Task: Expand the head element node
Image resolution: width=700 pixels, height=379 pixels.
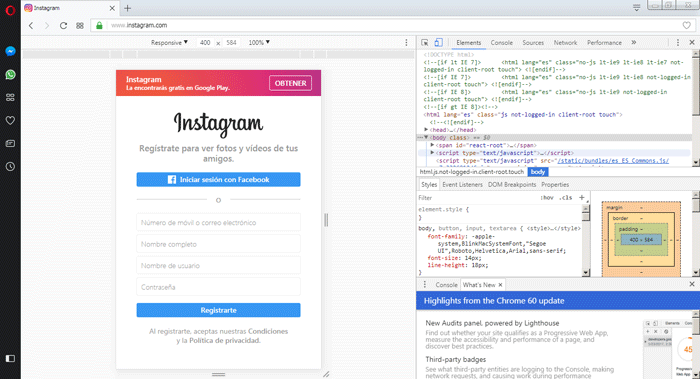Action: click(x=426, y=130)
